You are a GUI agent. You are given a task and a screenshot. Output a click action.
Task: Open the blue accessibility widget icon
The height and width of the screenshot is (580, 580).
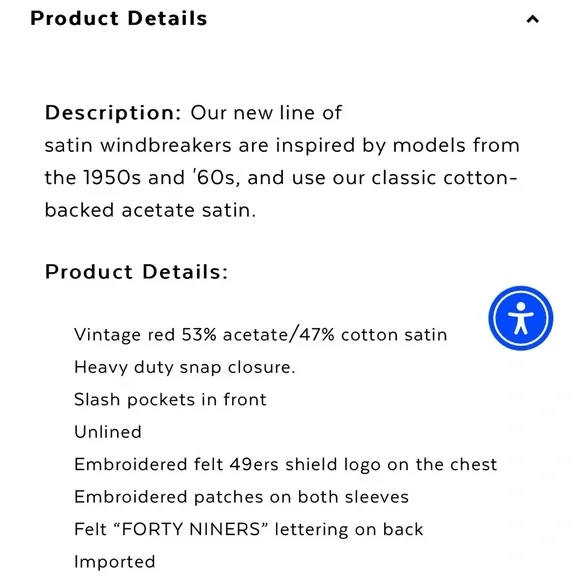coord(520,318)
